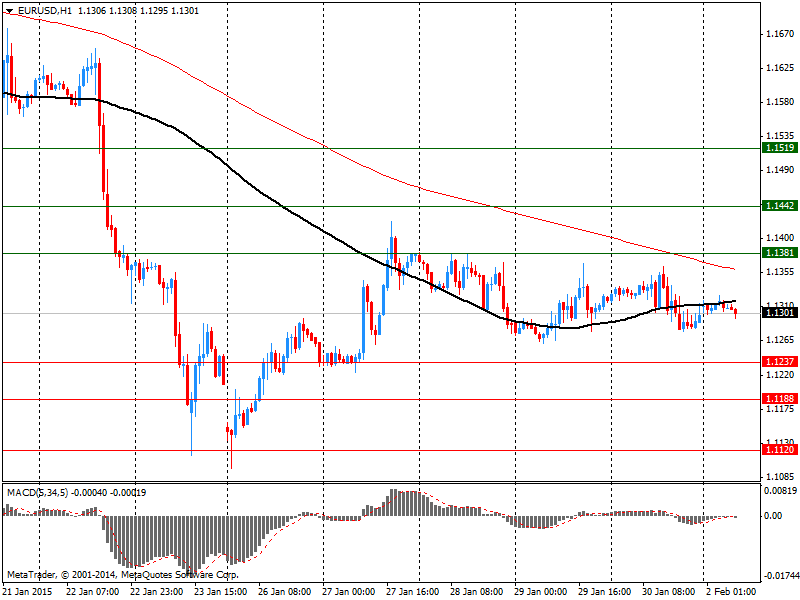The image size is (800, 600).
Task: Select the green 1.1442 resistance level label
Action: (779, 206)
